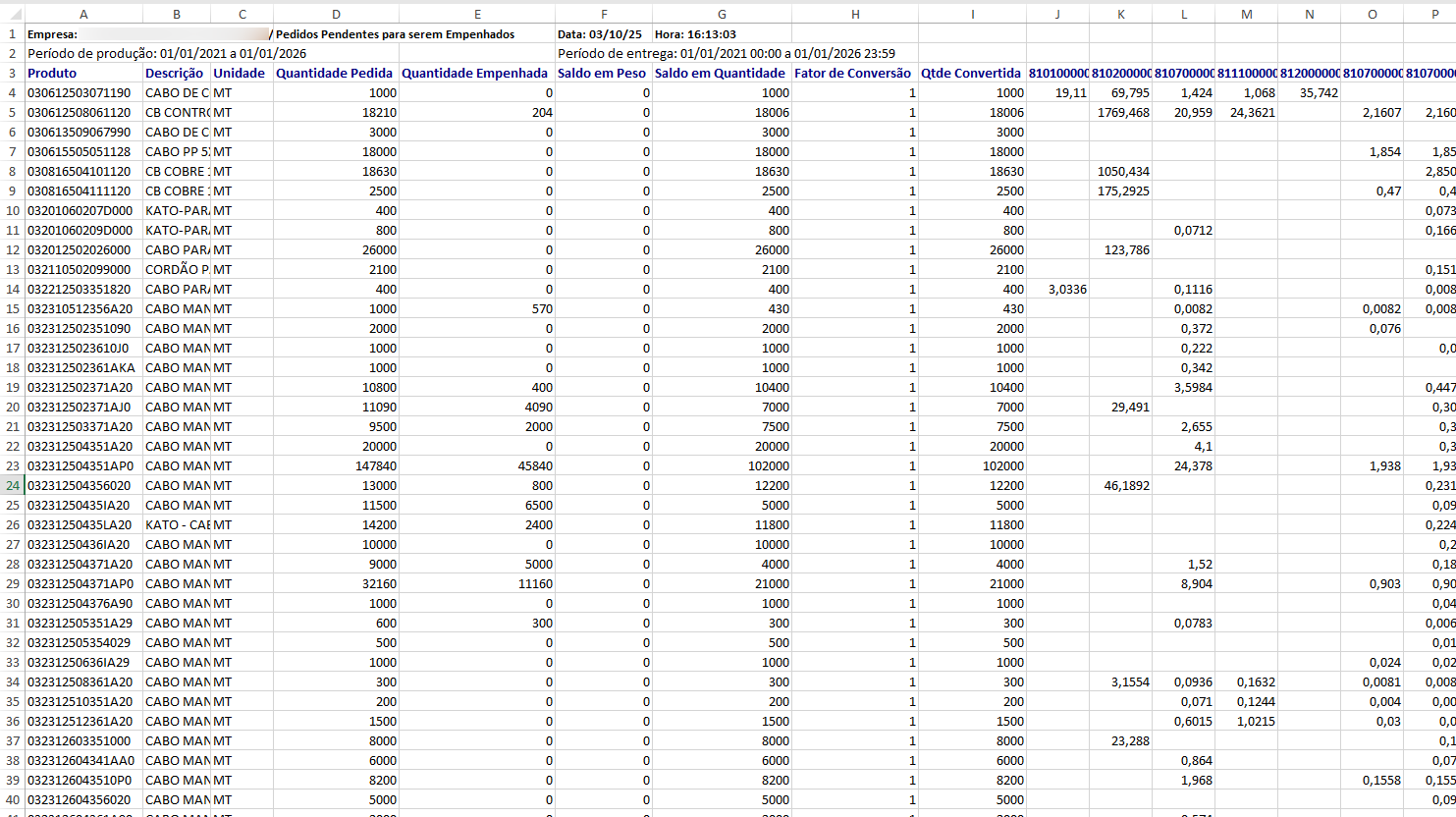Click the select-all corner of the grid
Image resolution: width=1456 pixels, height=817 pixels.
12,14
